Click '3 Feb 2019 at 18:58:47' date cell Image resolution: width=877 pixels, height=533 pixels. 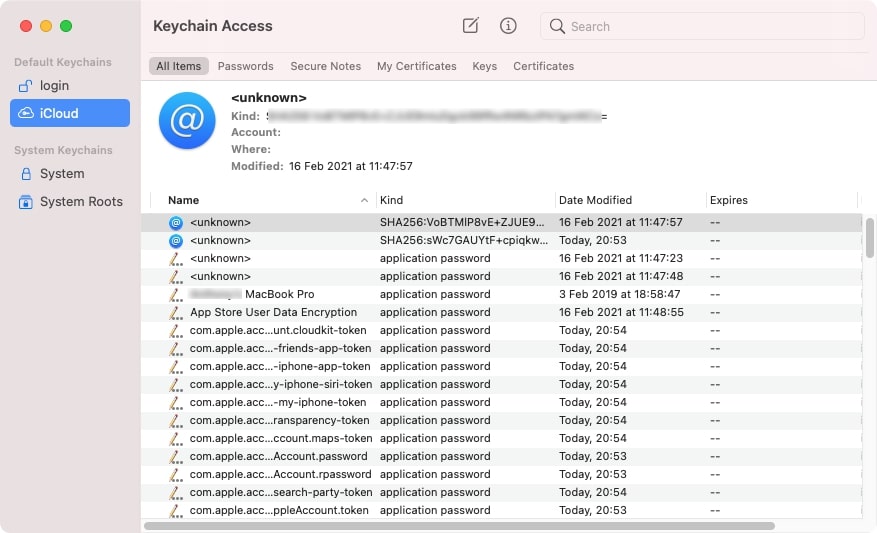(x=620, y=295)
